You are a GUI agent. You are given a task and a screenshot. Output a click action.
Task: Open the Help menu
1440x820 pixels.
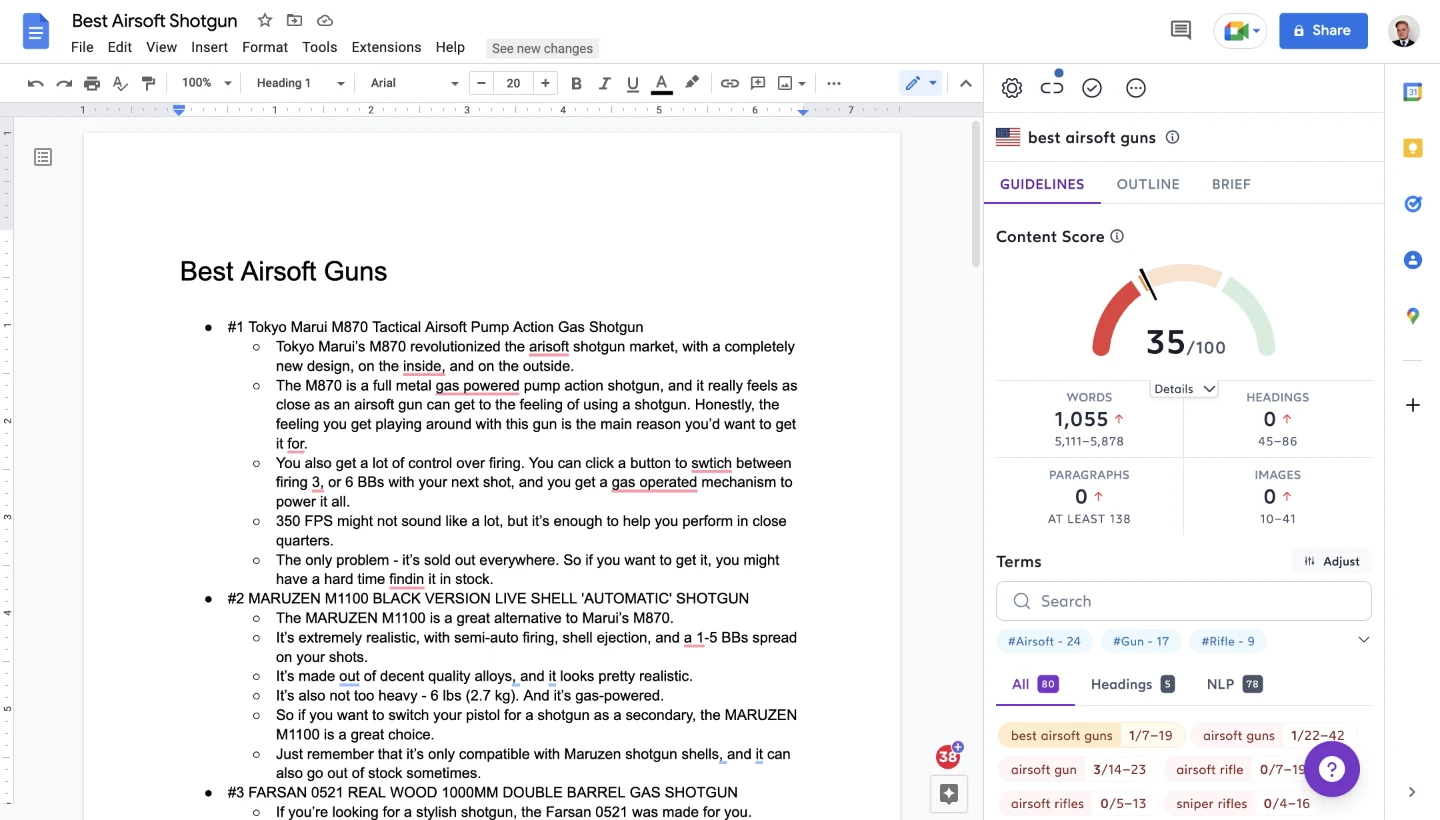(x=450, y=47)
